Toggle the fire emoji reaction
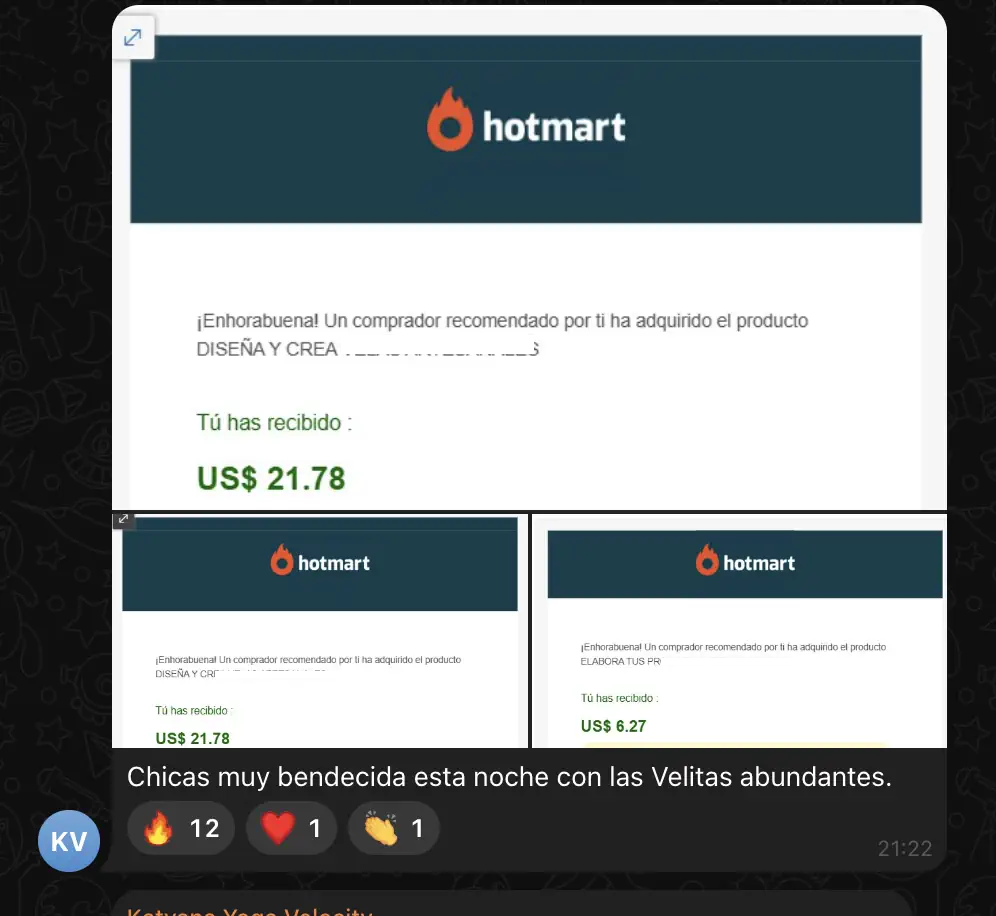Viewport: 996px width, 916px height. (x=181, y=828)
